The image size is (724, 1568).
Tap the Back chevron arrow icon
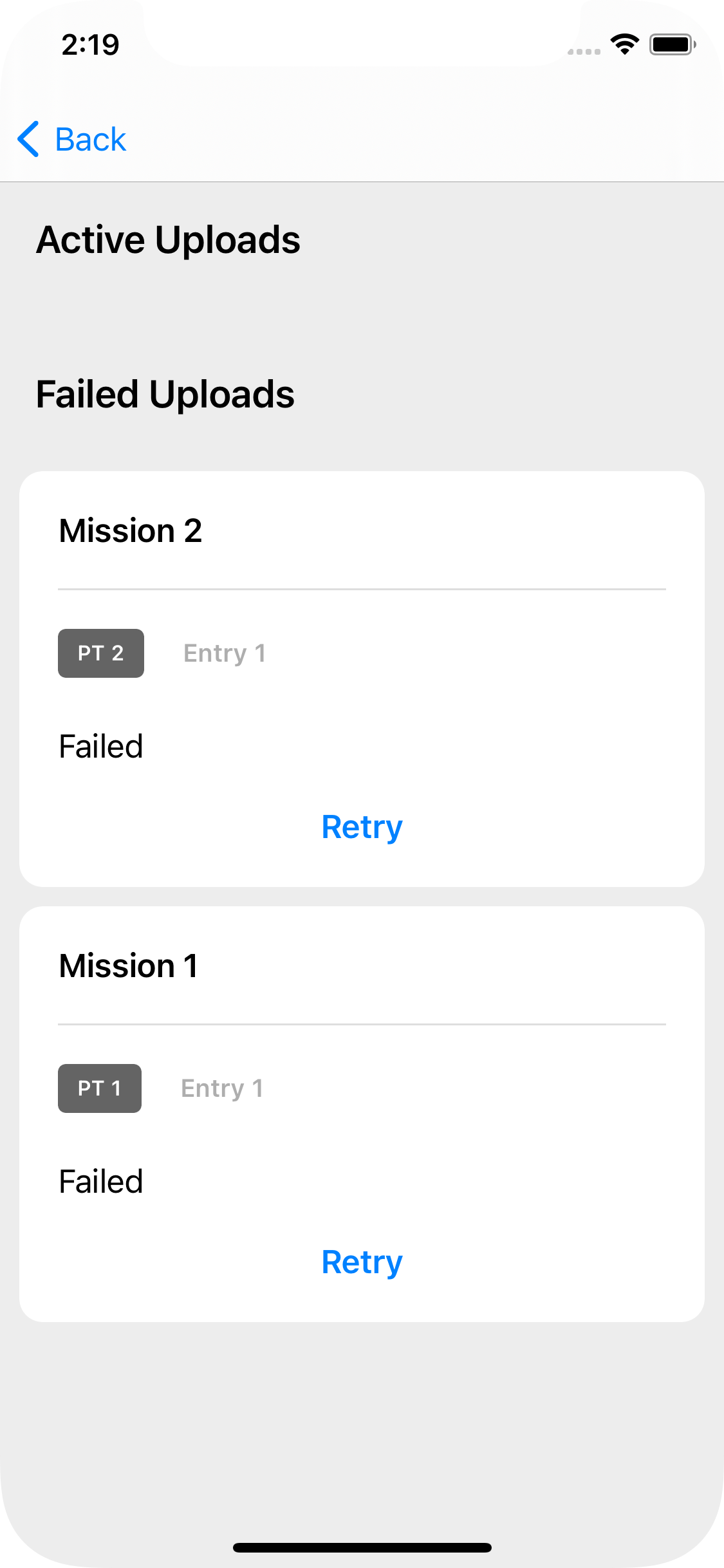point(28,139)
